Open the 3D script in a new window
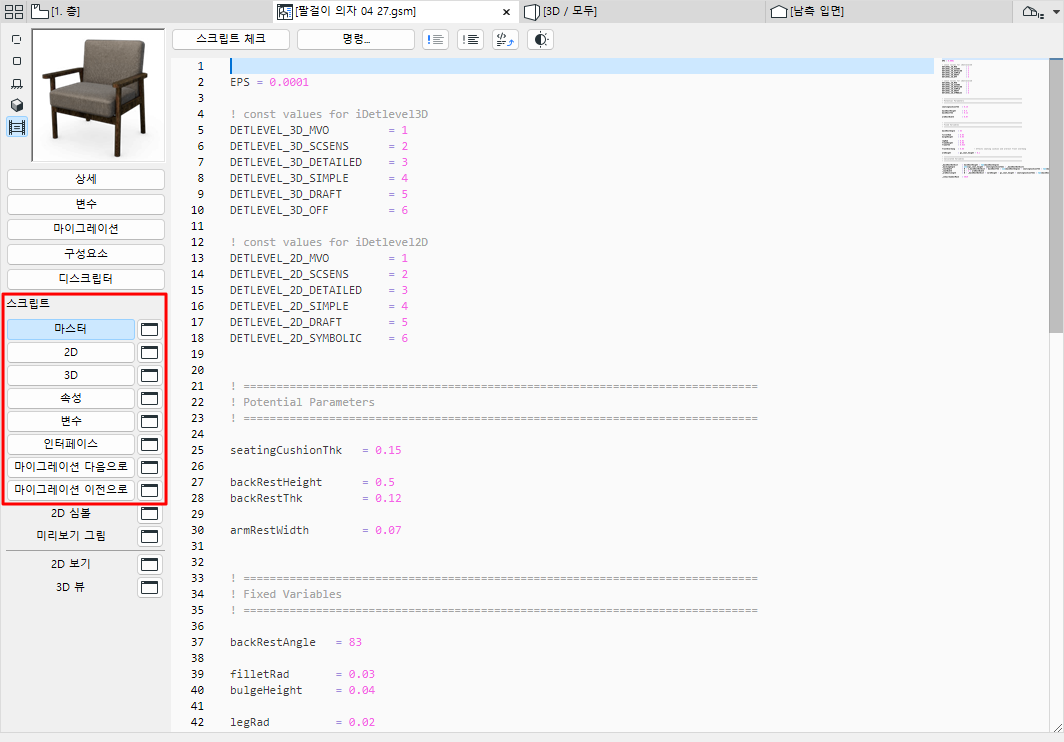 pos(149,375)
